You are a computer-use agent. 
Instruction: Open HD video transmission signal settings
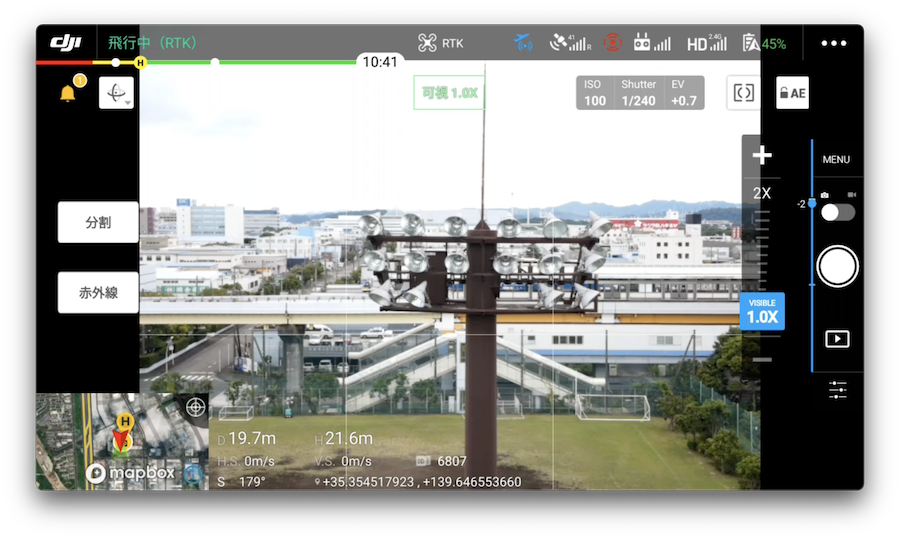click(706, 43)
